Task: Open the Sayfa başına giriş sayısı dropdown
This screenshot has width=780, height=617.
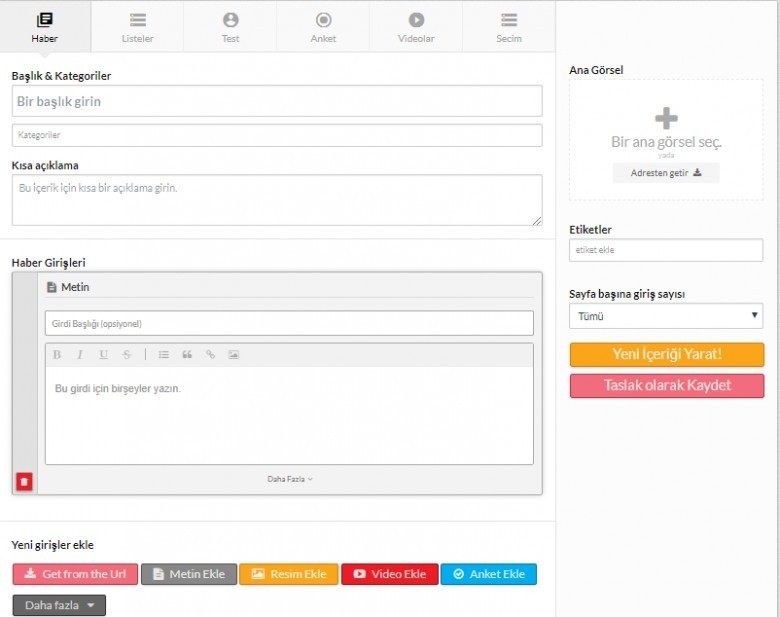Action: (x=666, y=316)
